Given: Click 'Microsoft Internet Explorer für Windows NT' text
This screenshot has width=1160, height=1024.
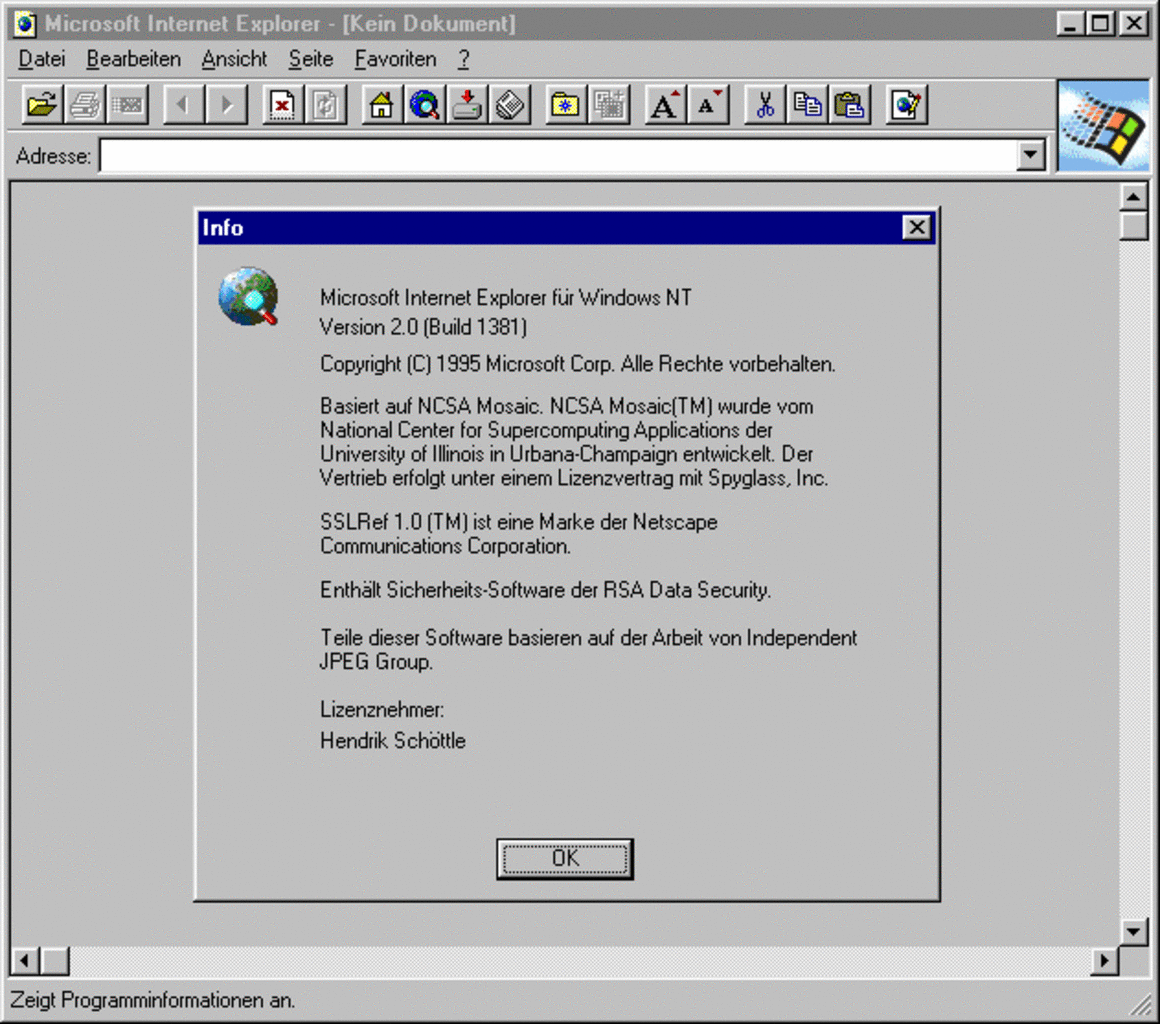Looking at the screenshot, I should coord(505,297).
